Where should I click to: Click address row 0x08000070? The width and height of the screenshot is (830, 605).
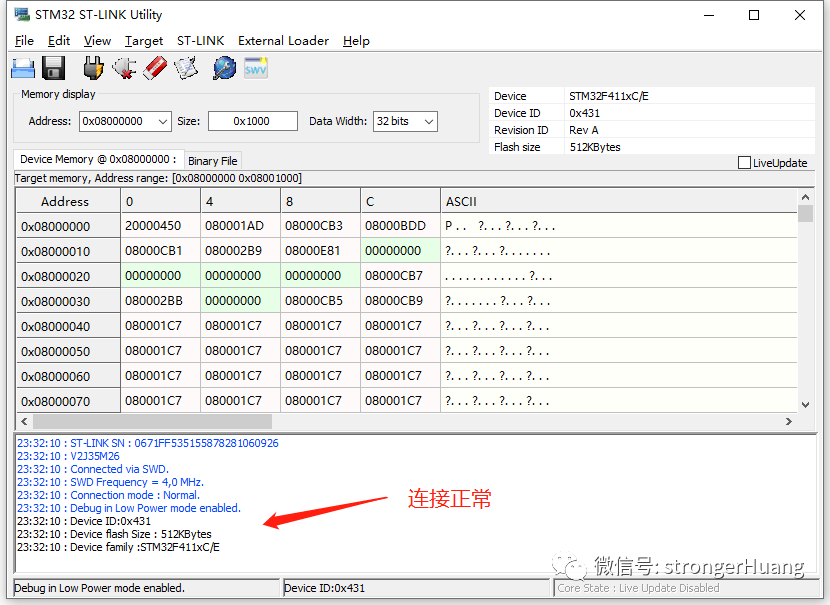pos(68,401)
